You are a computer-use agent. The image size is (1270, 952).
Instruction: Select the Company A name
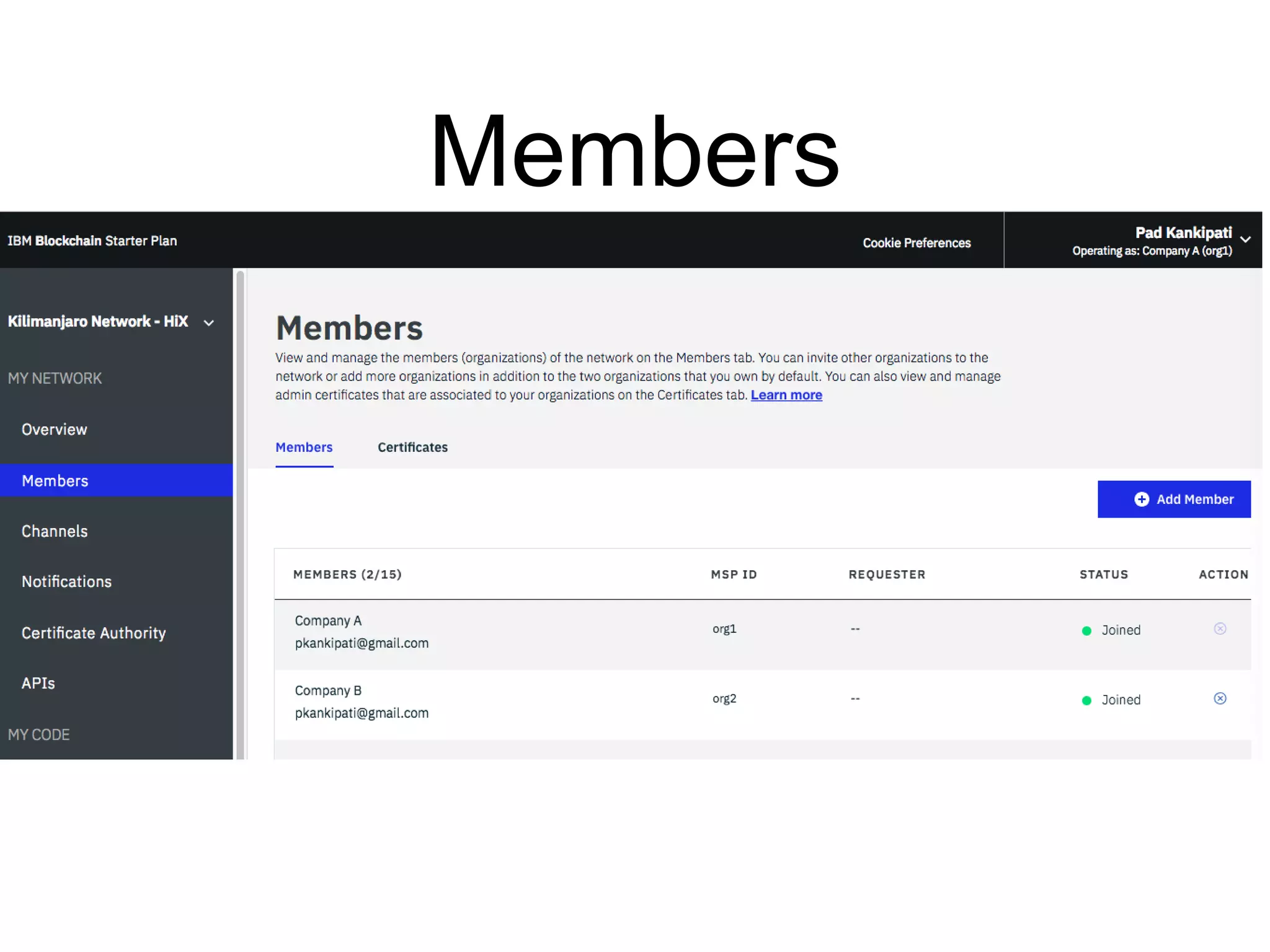328,621
